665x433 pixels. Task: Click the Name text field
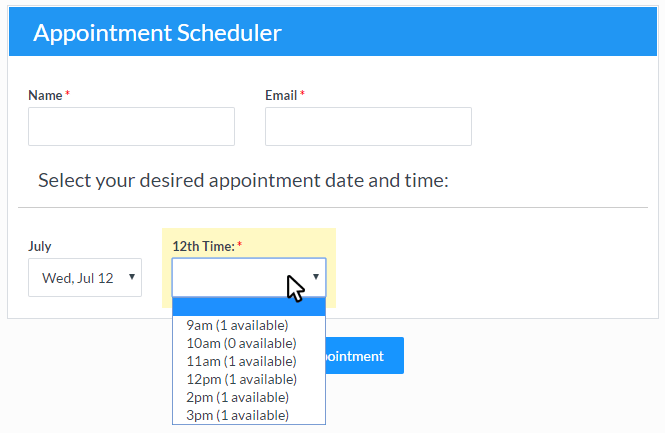pos(131,126)
